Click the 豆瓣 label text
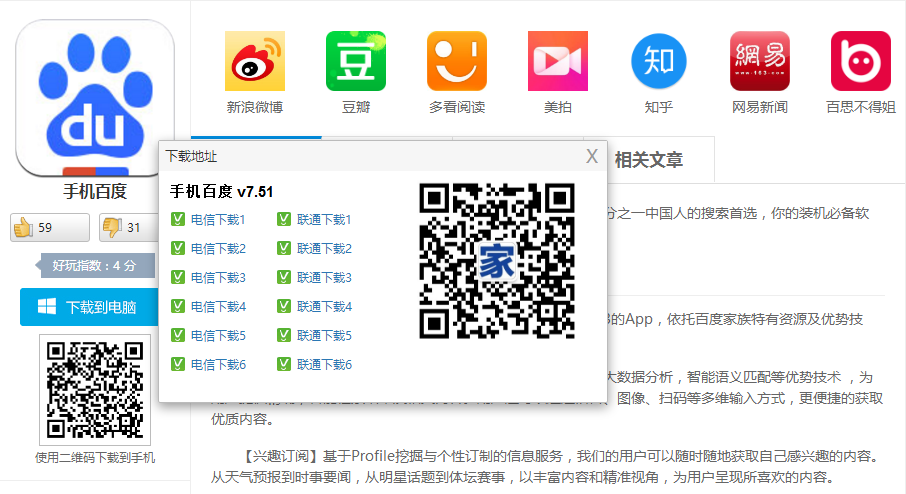This screenshot has height=494, width=906. (x=356, y=107)
